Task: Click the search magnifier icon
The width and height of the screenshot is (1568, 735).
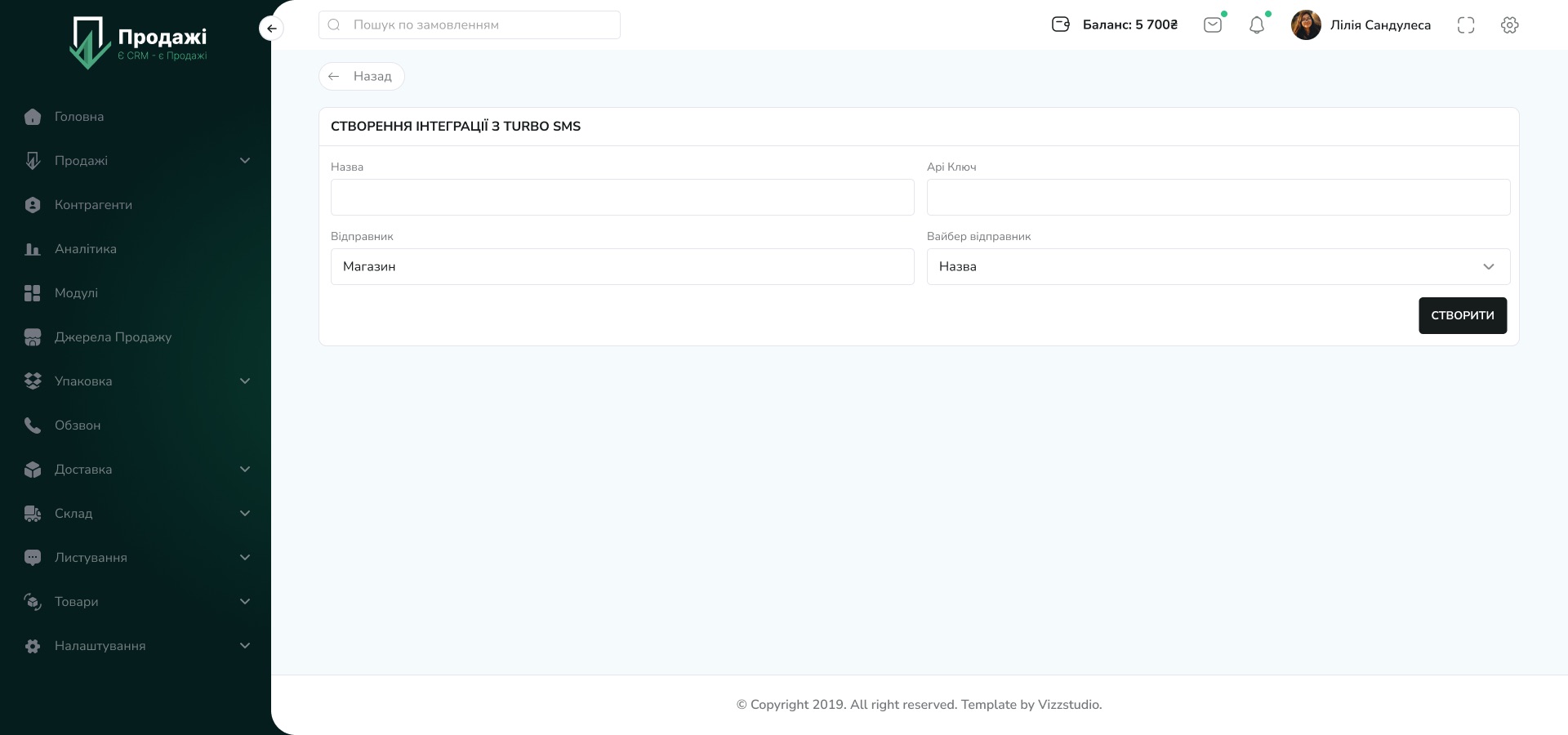Action: click(x=334, y=25)
